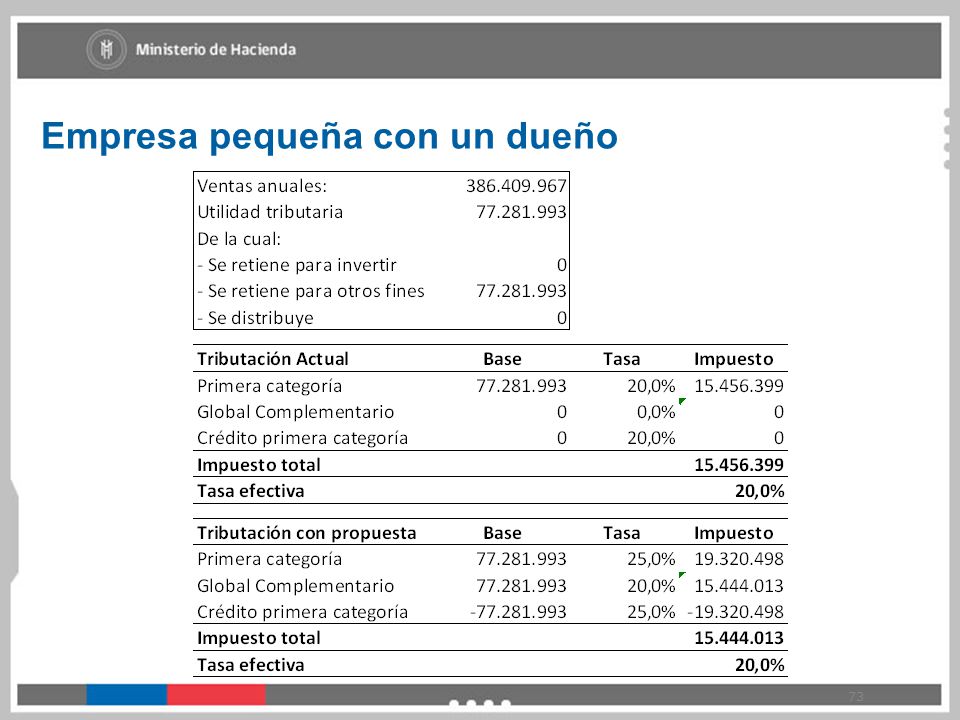Click the 'Tasa' header in Tributación Actual table

pyautogui.click(x=621, y=359)
